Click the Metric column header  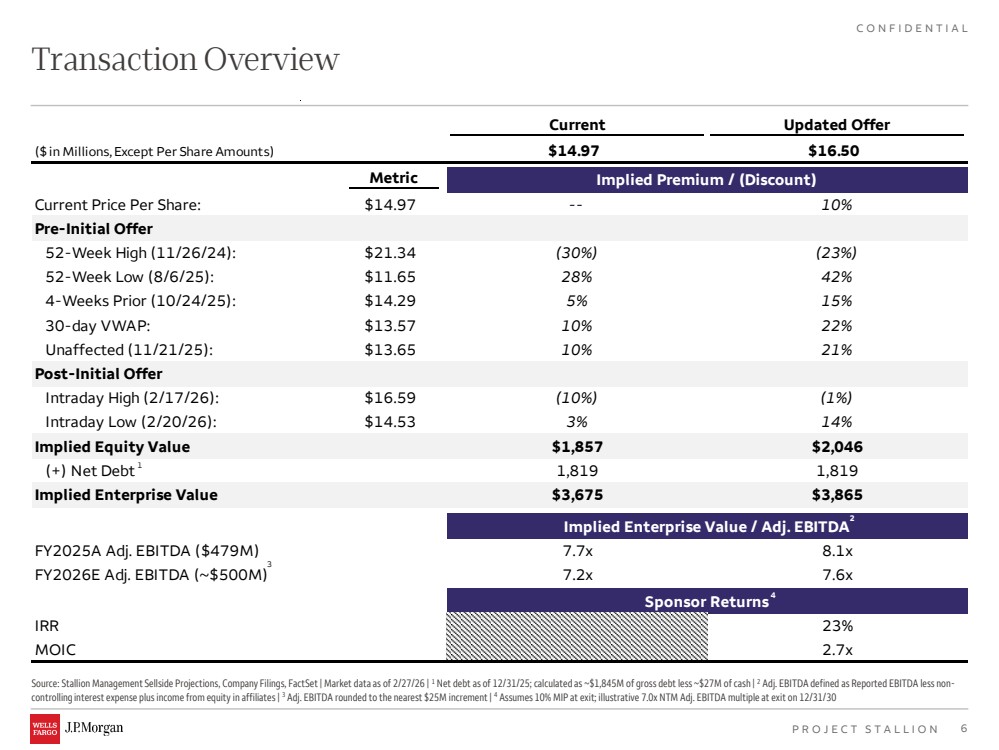pos(394,178)
